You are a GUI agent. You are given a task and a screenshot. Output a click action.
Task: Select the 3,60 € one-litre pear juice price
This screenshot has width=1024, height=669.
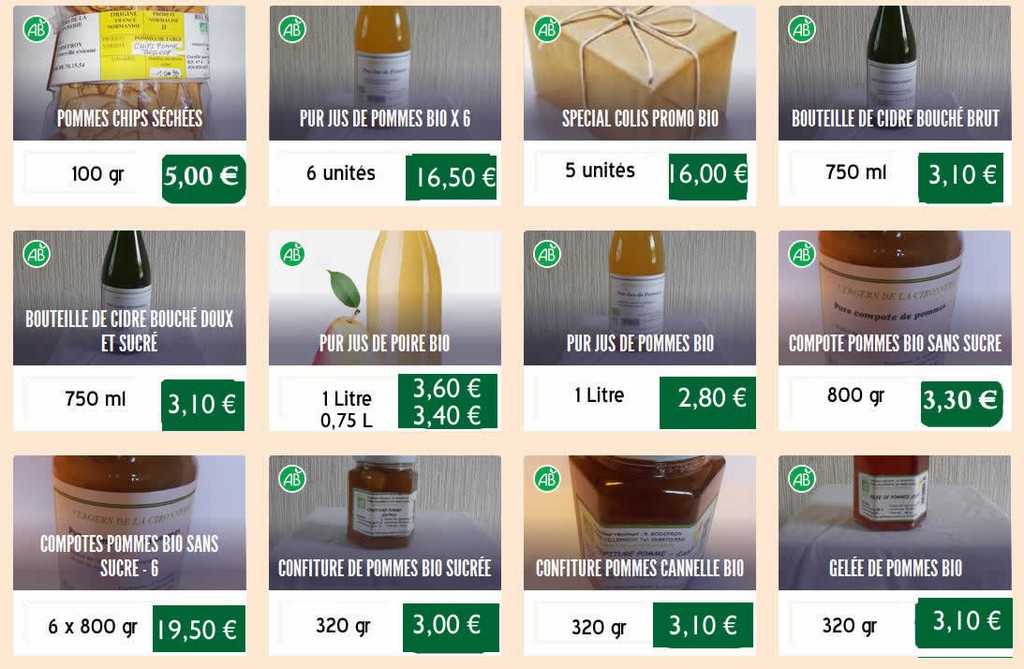coord(447,388)
